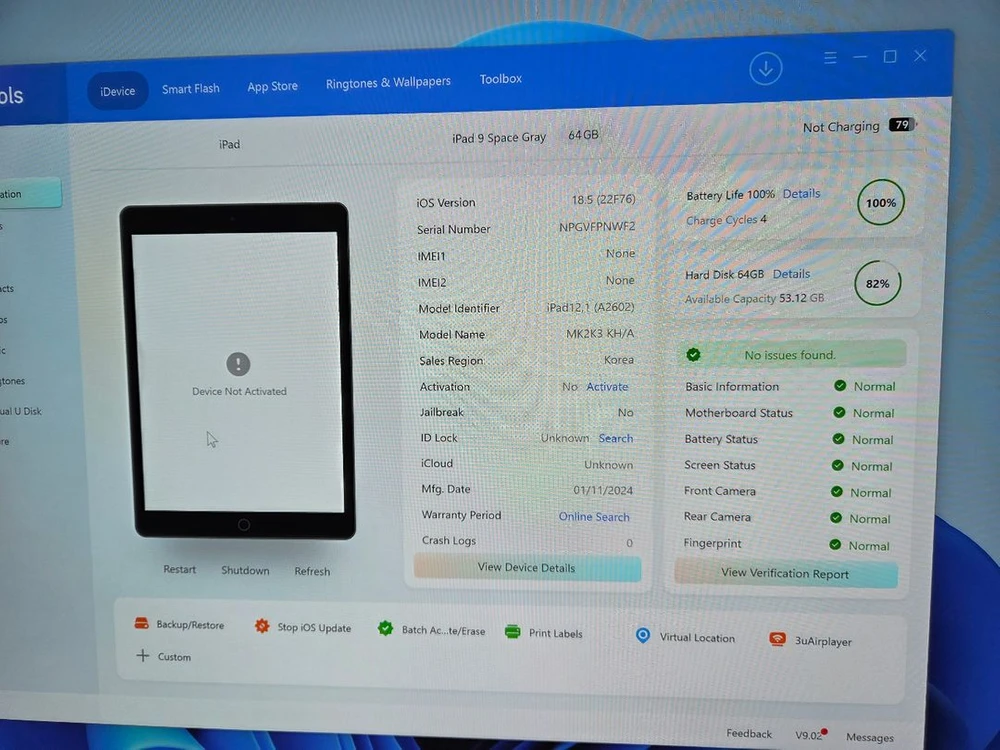Click the serial number NPGVFPNWF2
Screen dimensions: 1000x750
pos(597,226)
